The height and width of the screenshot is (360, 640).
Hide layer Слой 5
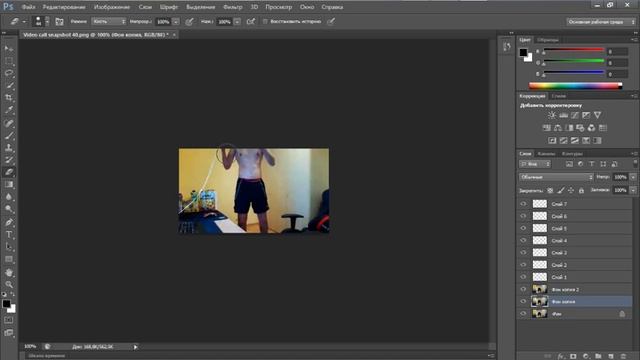pos(523,228)
